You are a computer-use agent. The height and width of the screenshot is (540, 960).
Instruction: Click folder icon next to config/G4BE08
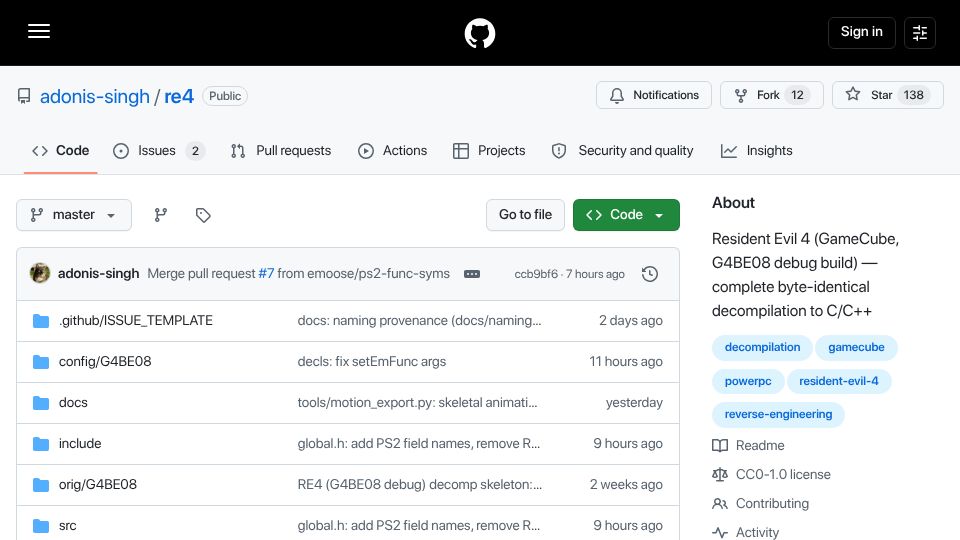point(41,361)
